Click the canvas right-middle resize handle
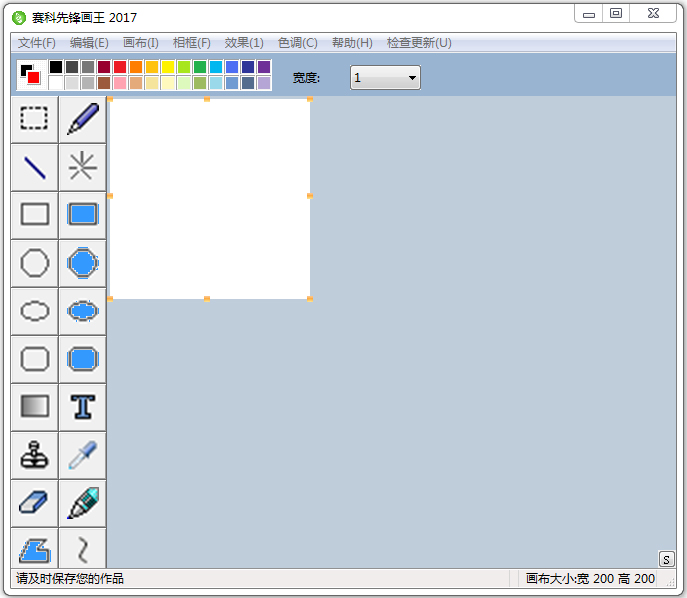Viewport: 687px width, 598px height. tap(310, 196)
